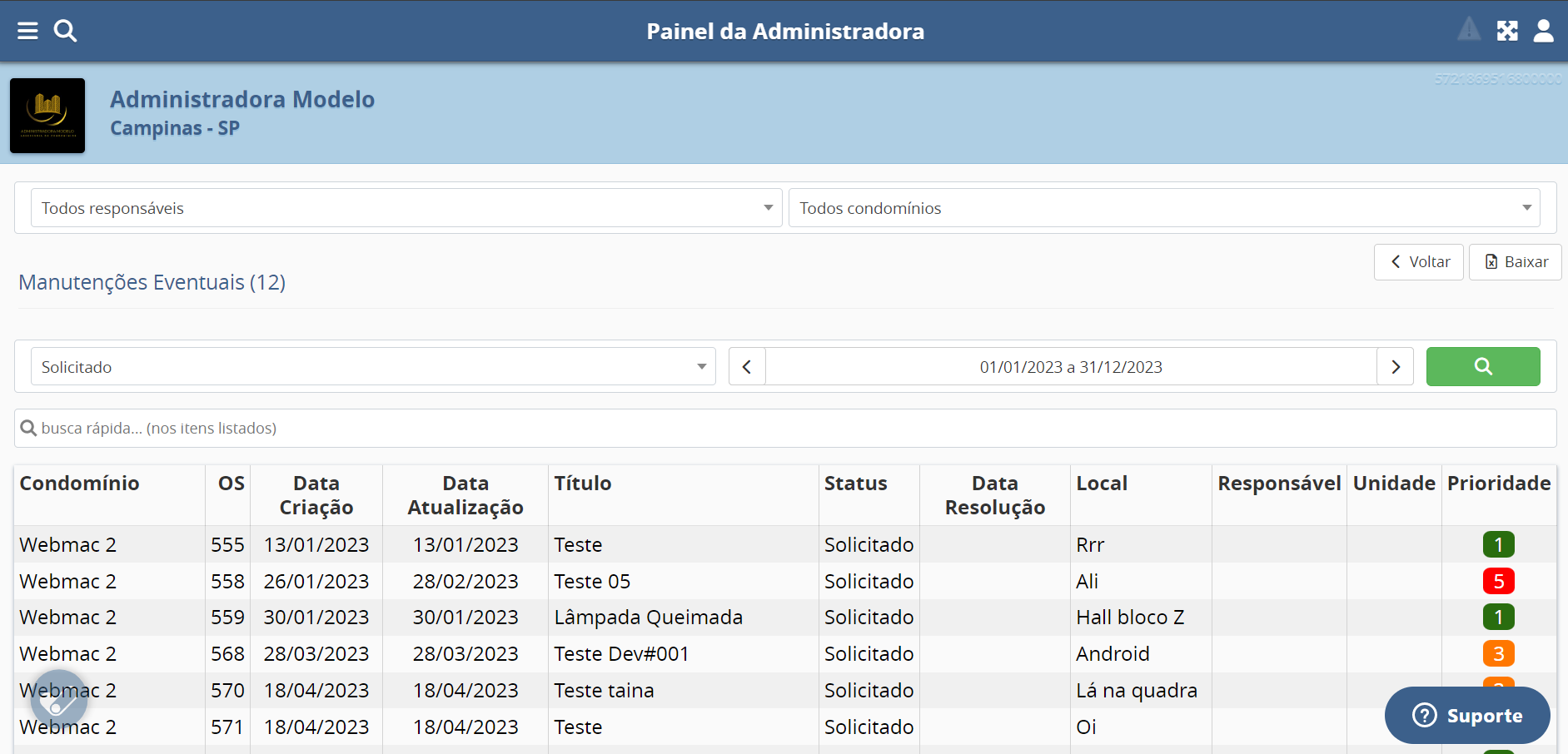Open the Suporte help button
1568x754 pixels.
click(x=1467, y=716)
